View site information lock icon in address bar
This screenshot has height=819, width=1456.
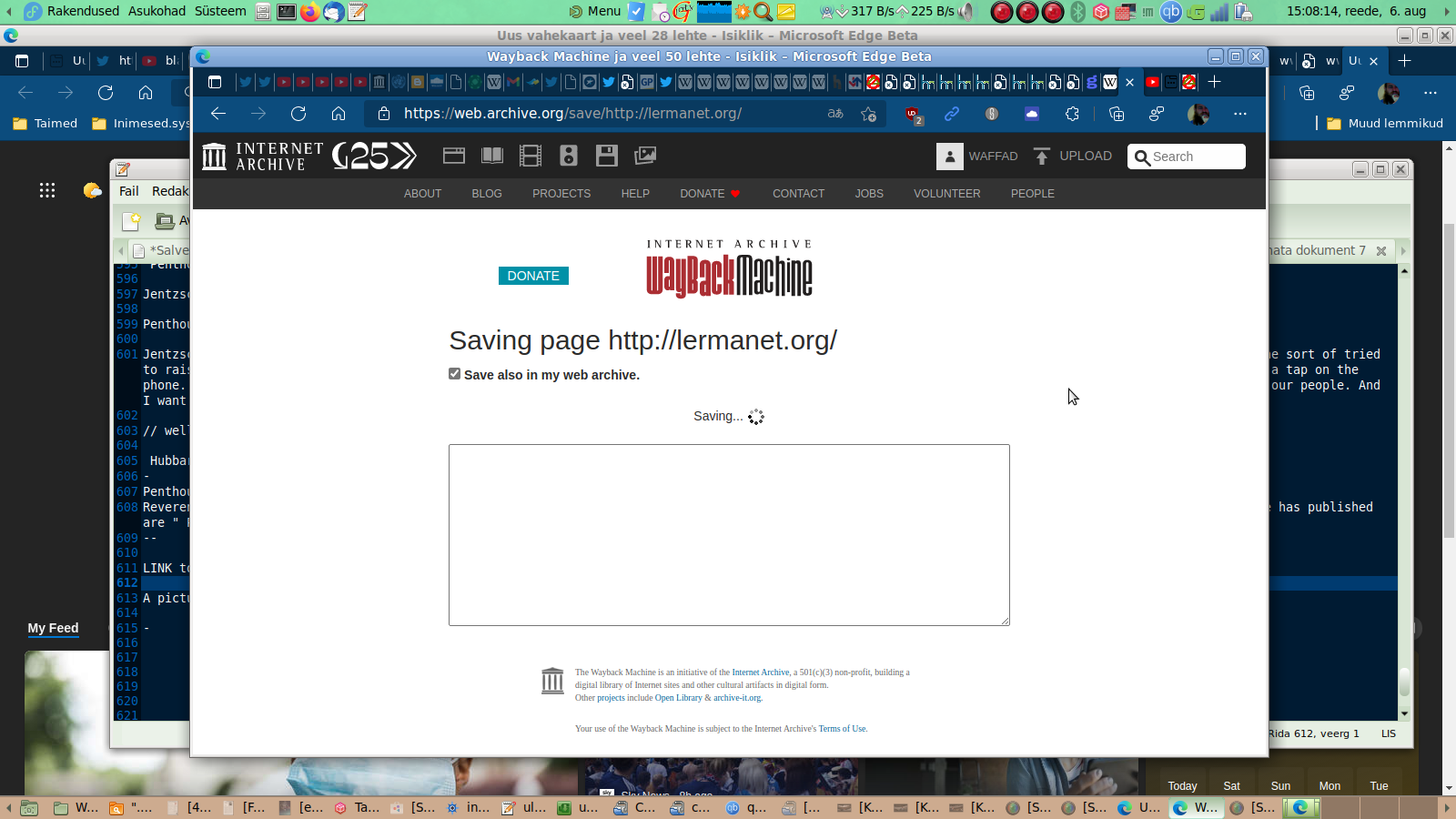pos(384,114)
